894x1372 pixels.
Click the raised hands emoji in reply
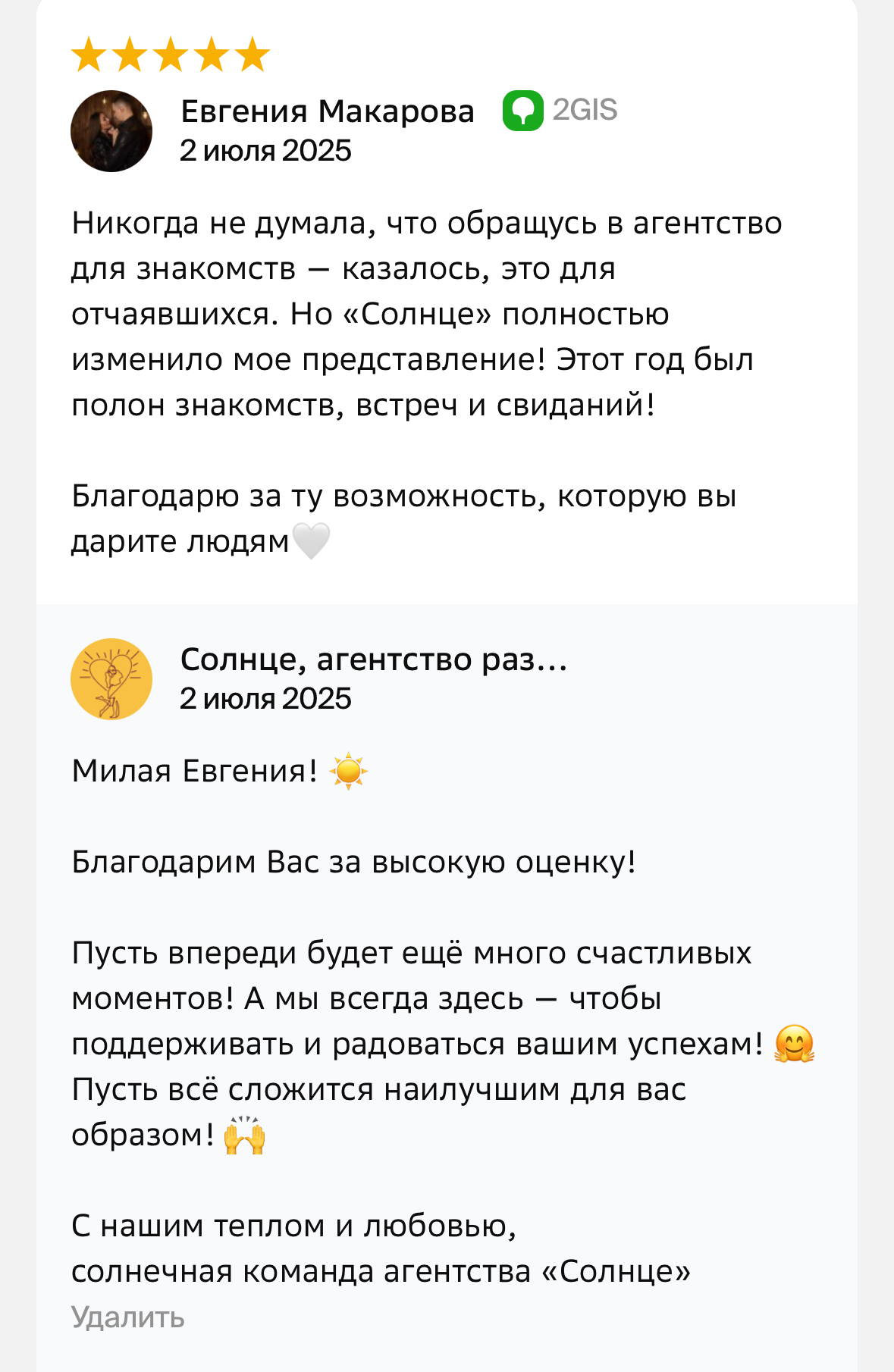pyautogui.click(x=244, y=1136)
